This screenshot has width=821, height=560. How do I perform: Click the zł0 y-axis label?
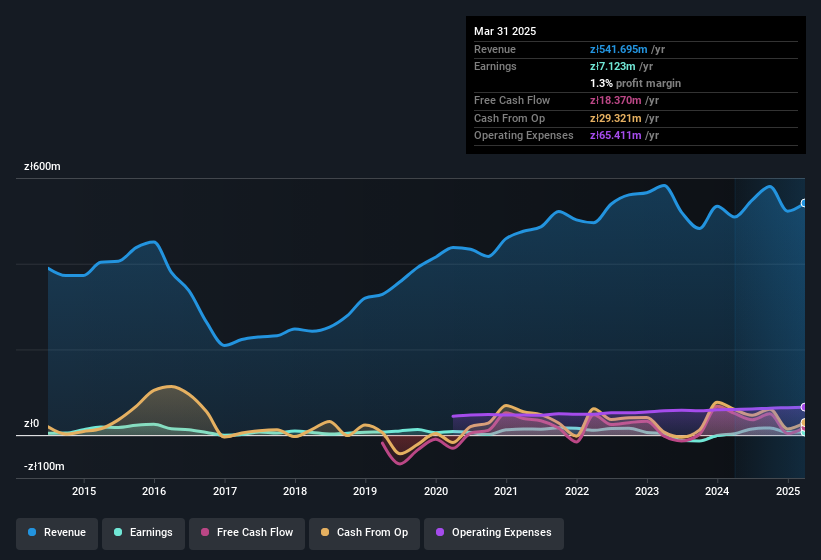pos(31,423)
